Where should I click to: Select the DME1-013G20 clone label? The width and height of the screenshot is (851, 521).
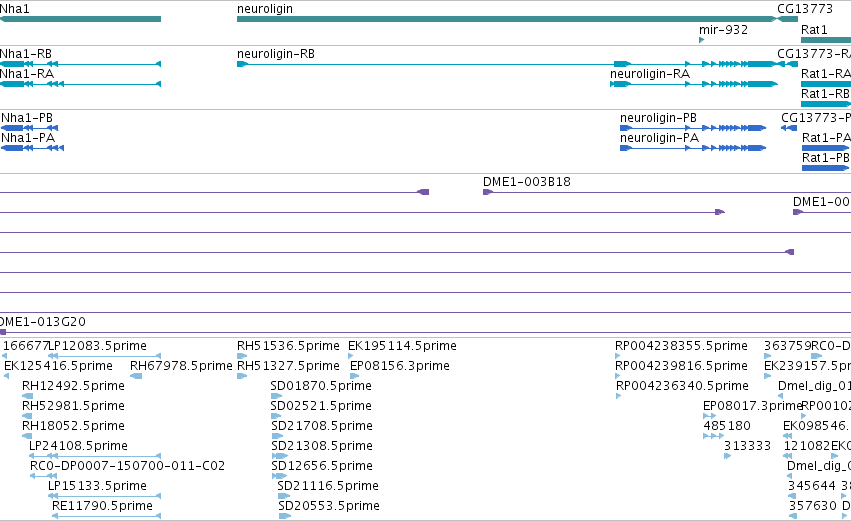pos(43,322)
